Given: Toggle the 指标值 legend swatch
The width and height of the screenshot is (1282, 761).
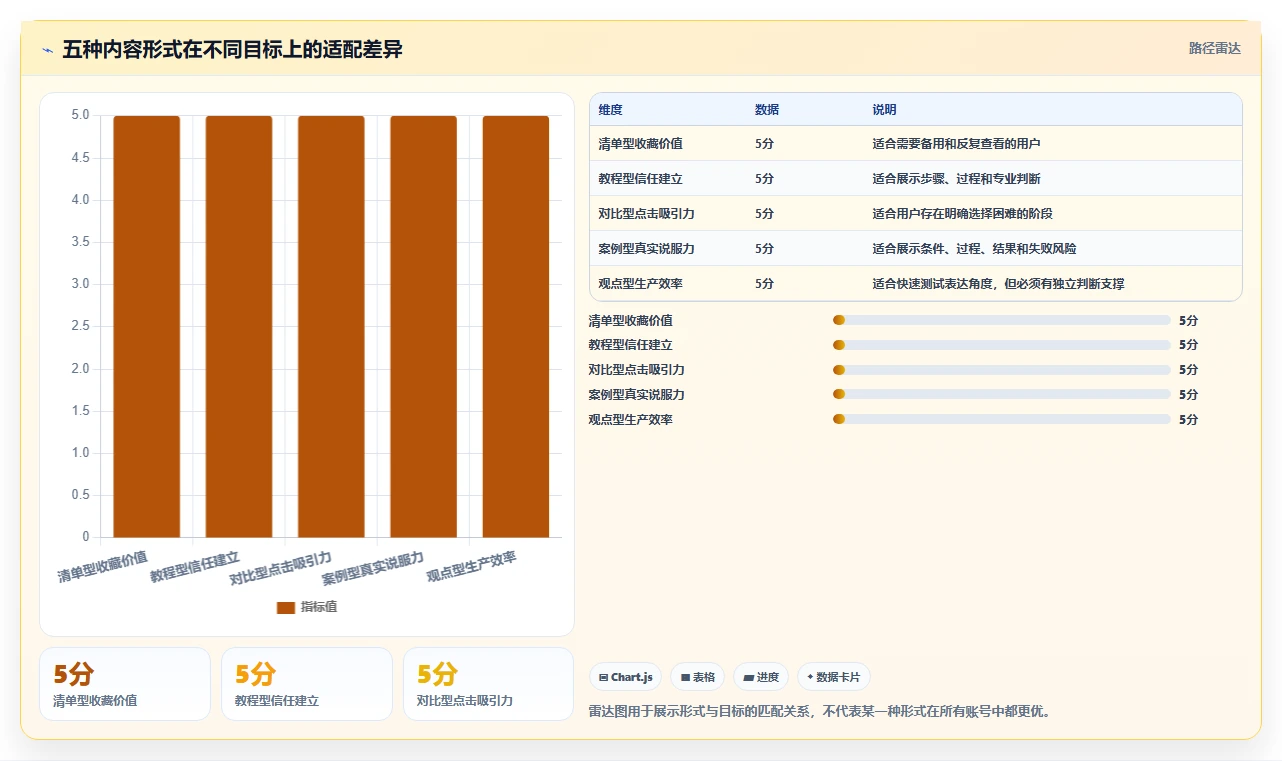Looking at the screenshot, I should click(286, 607).
